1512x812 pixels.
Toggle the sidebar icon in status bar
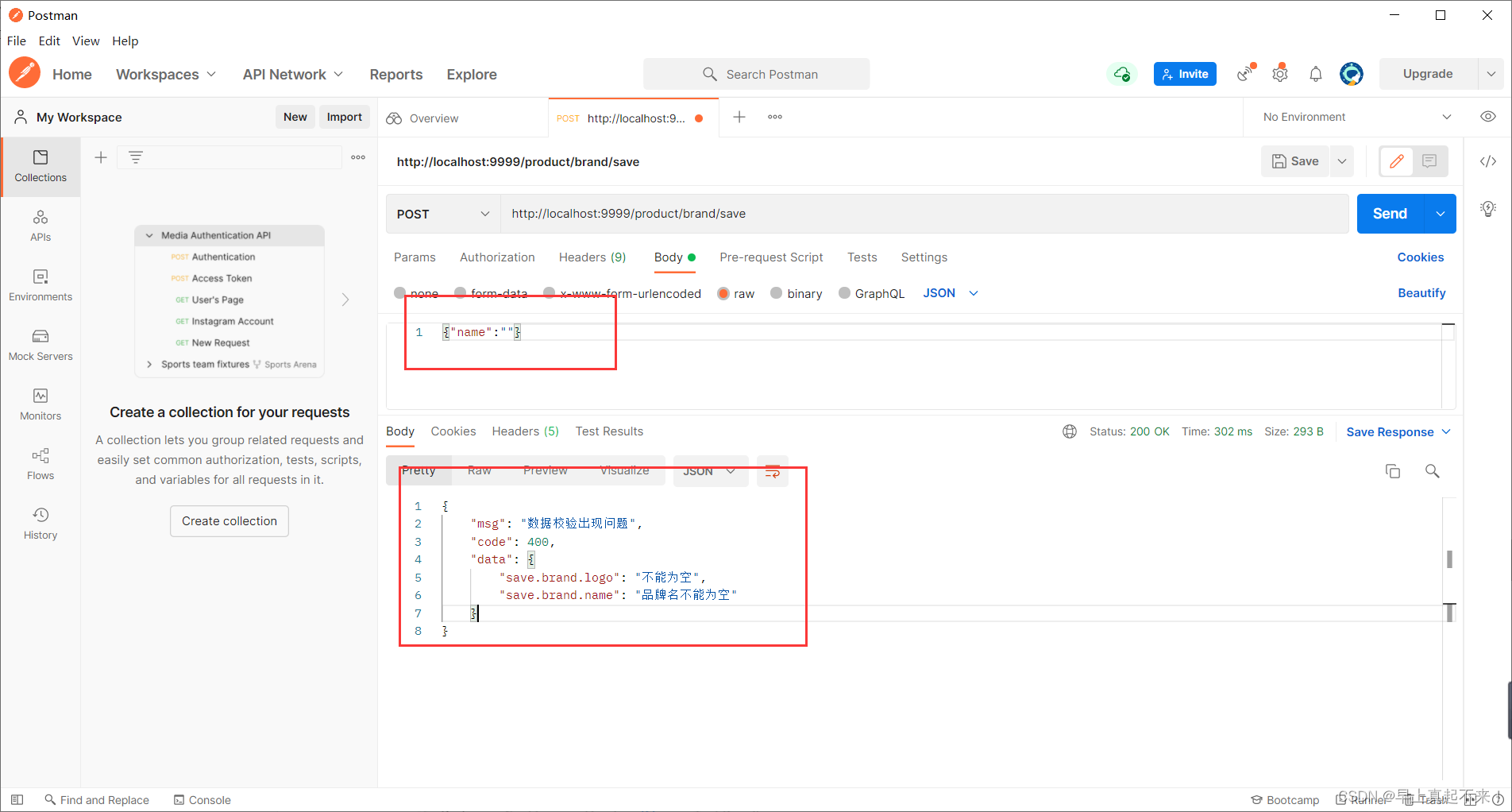point(17,800)
